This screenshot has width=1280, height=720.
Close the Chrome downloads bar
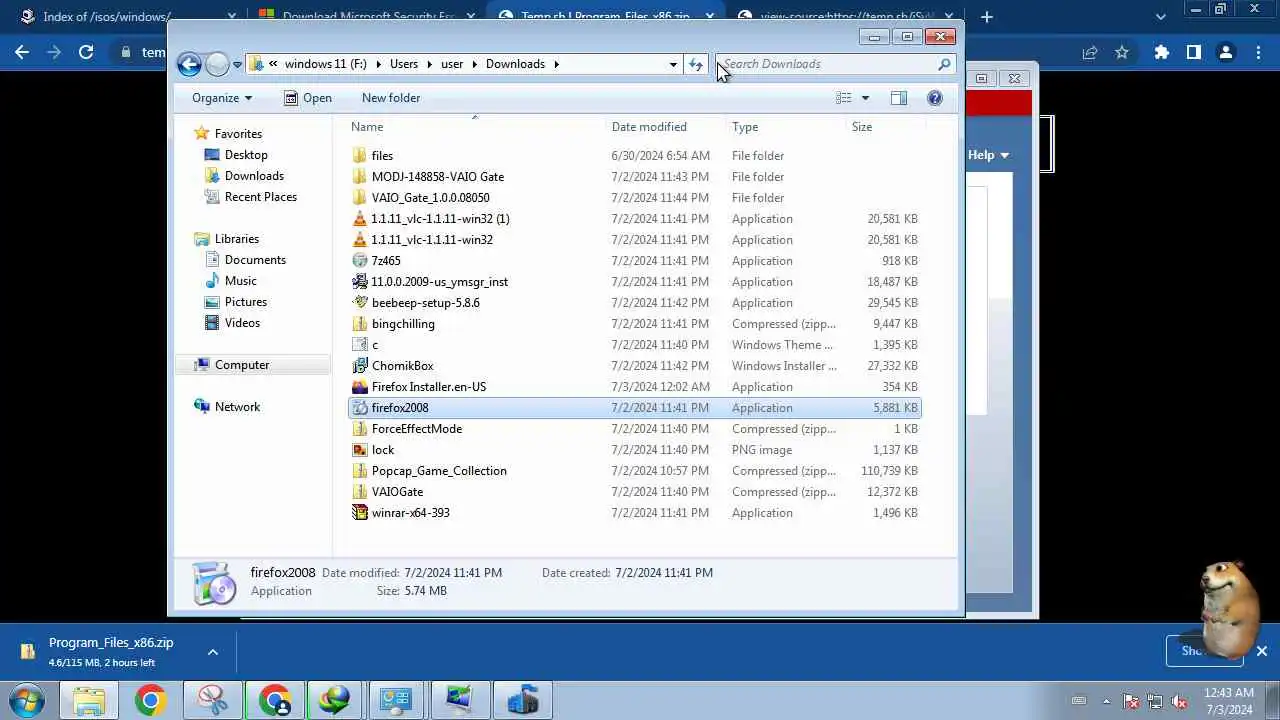click(1262, 651)
